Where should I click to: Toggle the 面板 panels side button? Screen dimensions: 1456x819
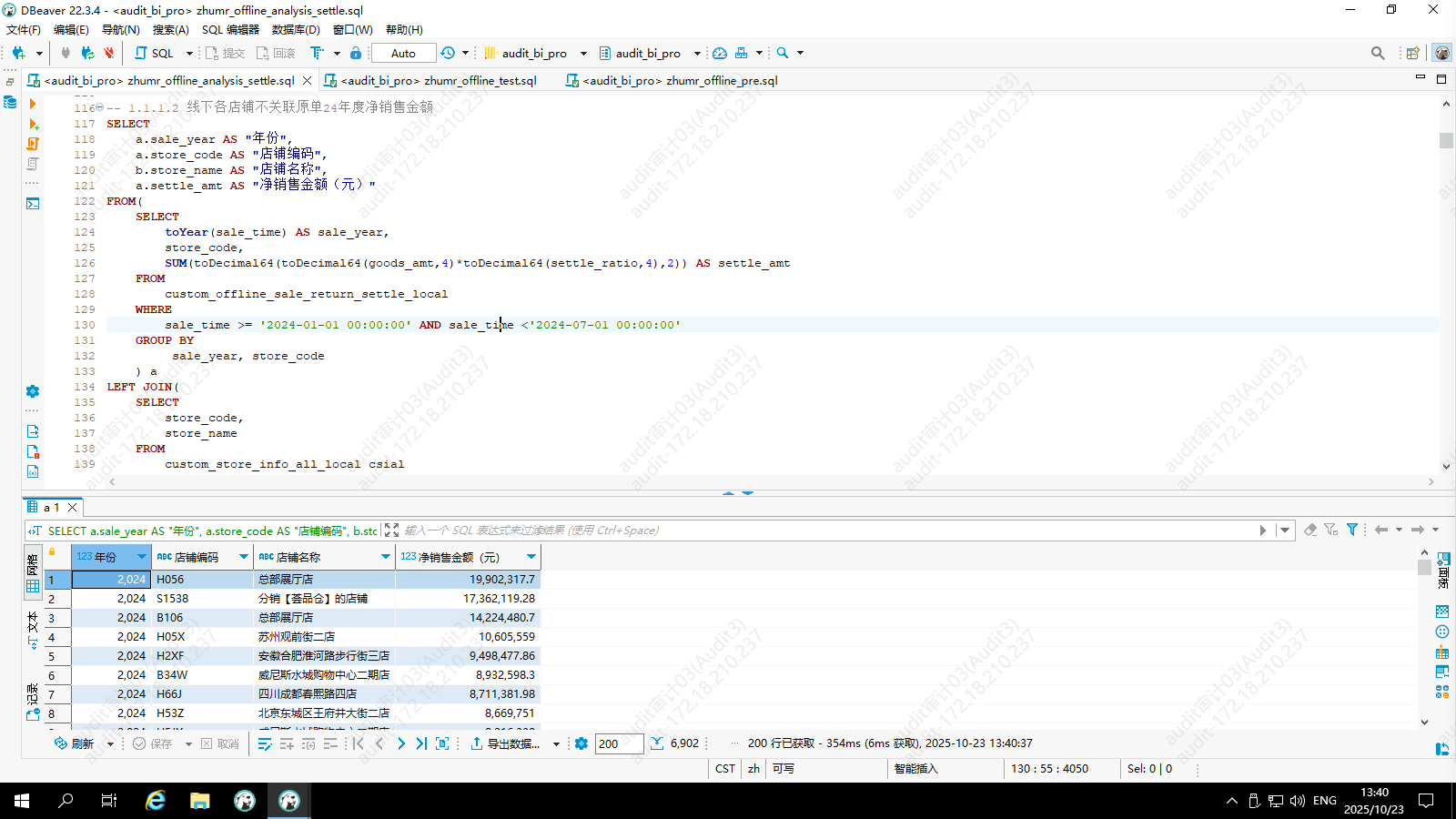click(x=1443, y=569)
